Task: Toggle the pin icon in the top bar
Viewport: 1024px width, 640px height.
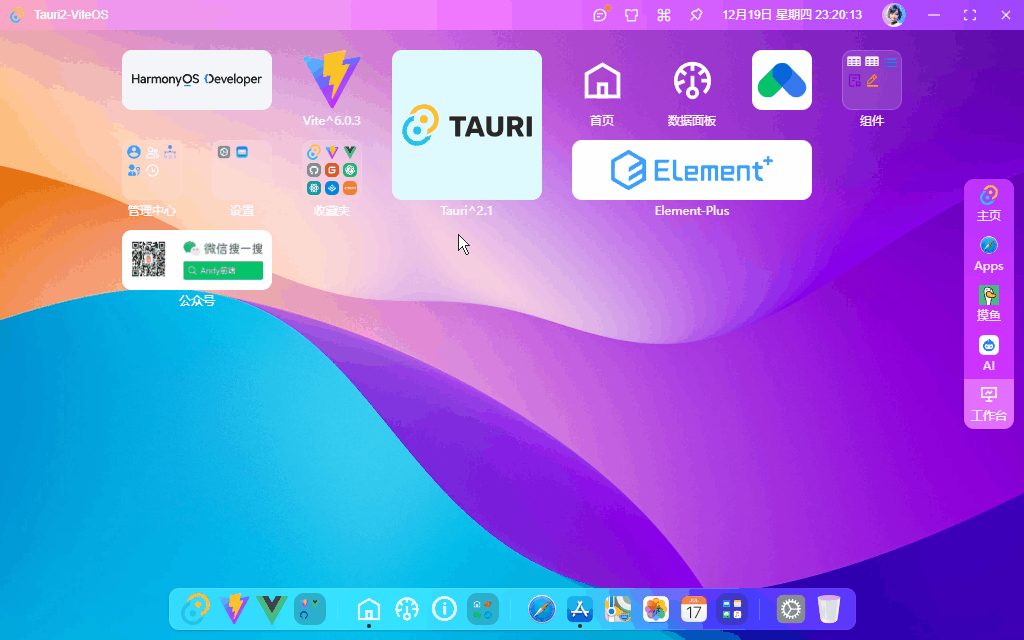Action: (696, 14)
